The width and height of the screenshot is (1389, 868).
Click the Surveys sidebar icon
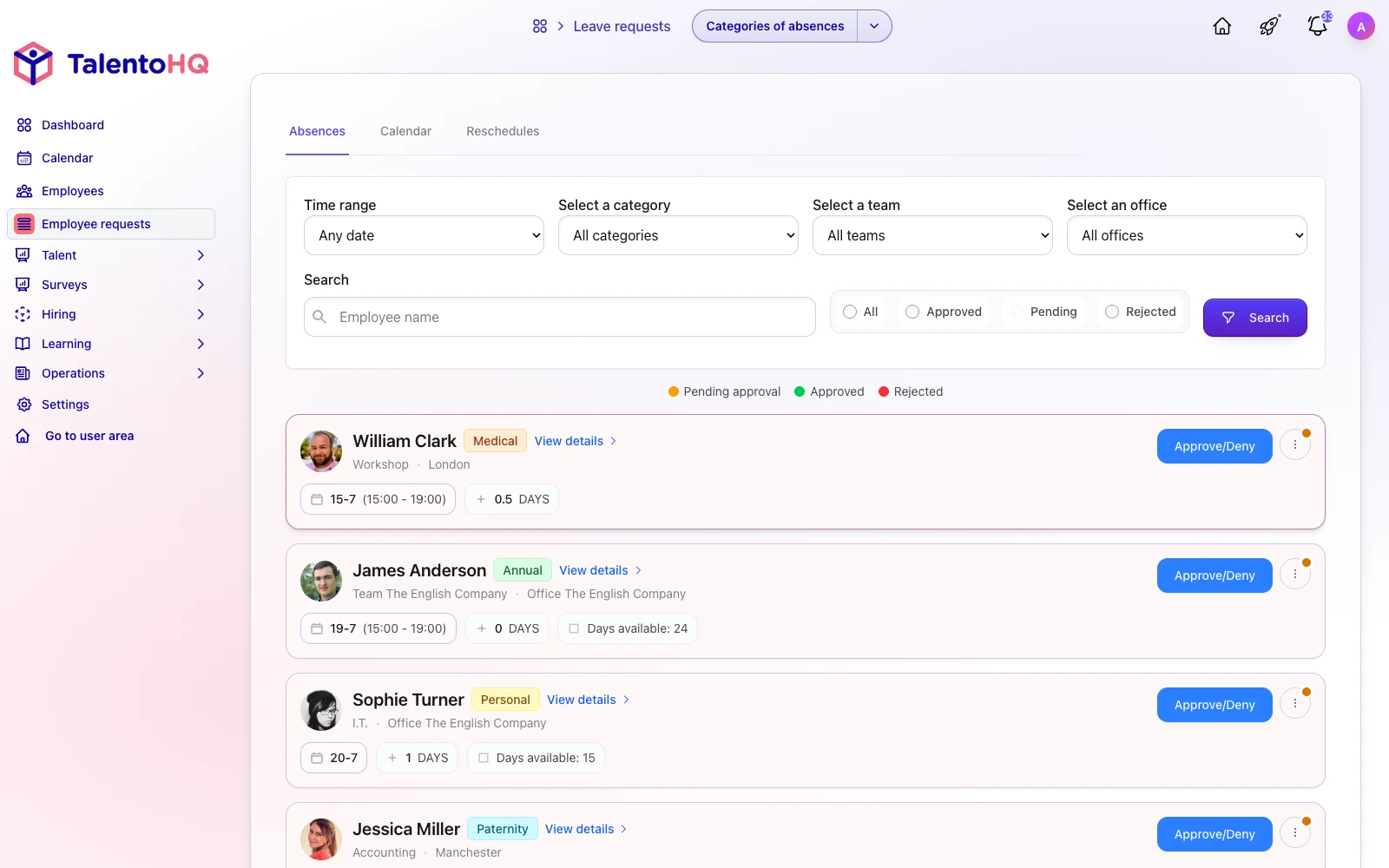tap(23, 285)
